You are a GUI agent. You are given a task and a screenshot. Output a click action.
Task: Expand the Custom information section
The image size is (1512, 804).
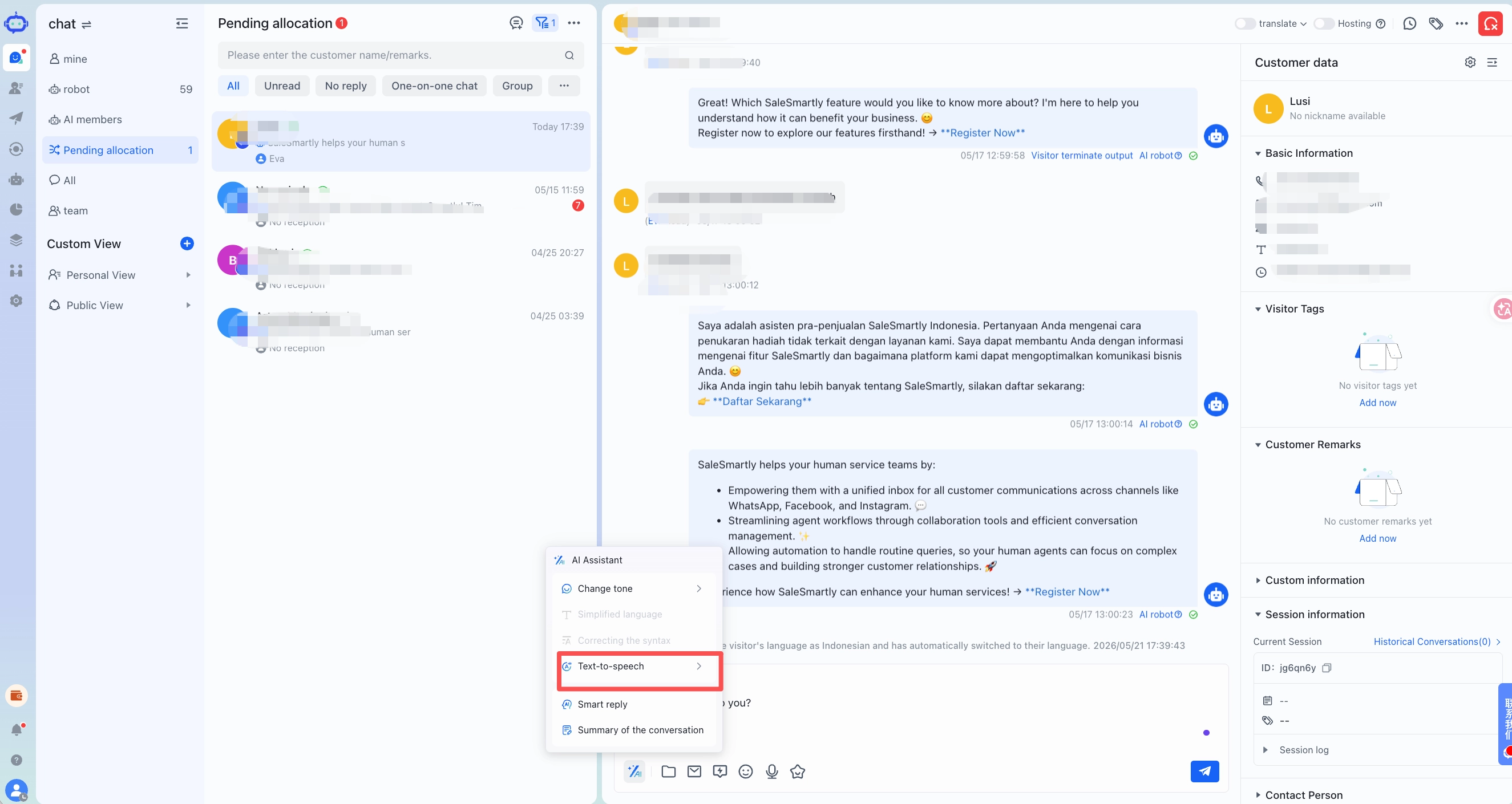click(1258, 580)
